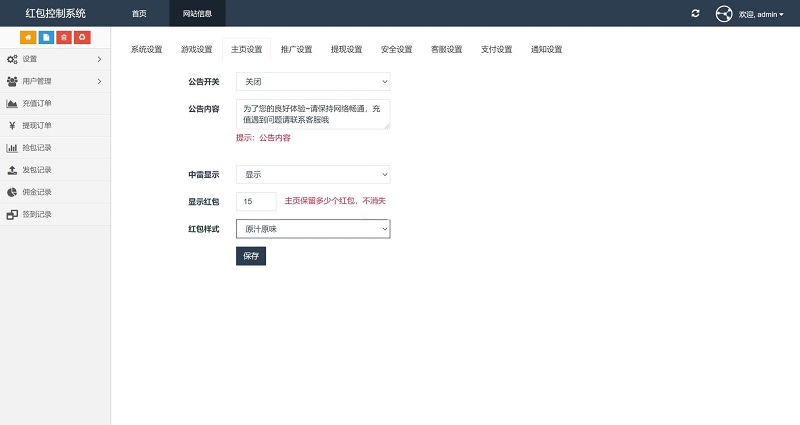Switch to the 游戏设置 tab
The image size is (800, 425).
(x=196, y=49)
